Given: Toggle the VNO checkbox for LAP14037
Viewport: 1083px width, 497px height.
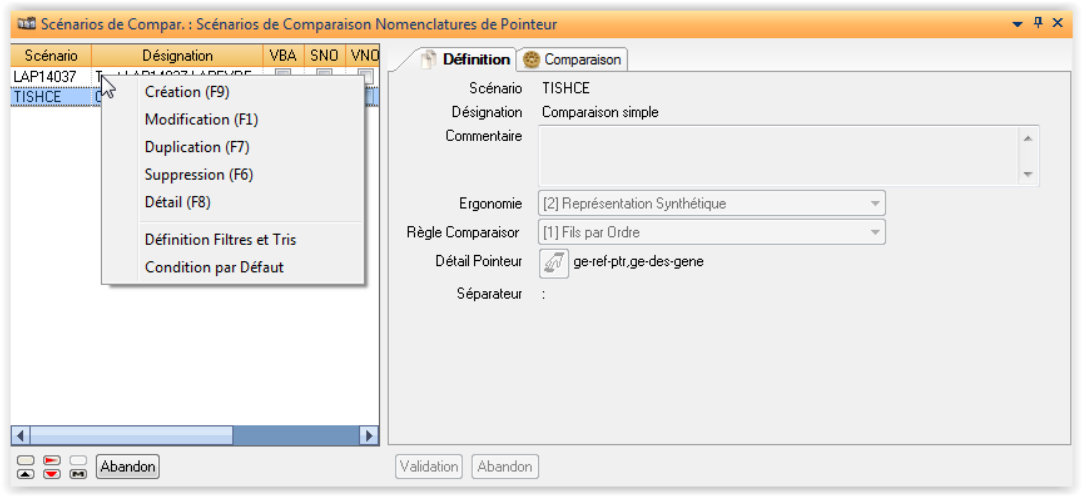Looking at the screenshot, I should click(x=365, y=76).
